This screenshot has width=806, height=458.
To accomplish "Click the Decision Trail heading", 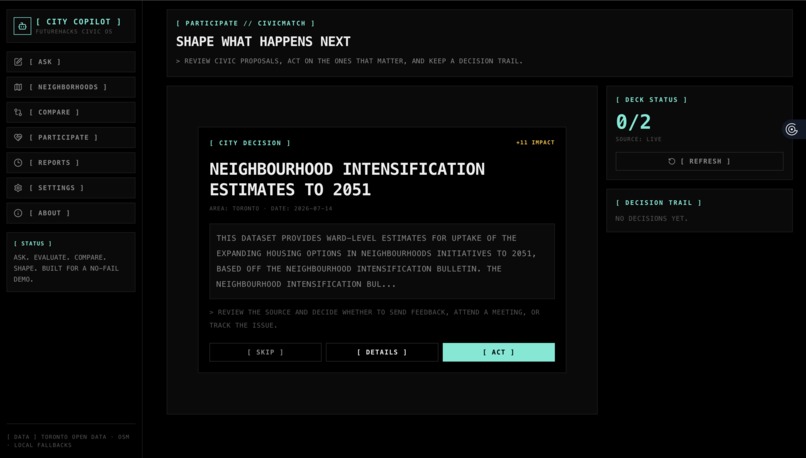I will (658, 203).
